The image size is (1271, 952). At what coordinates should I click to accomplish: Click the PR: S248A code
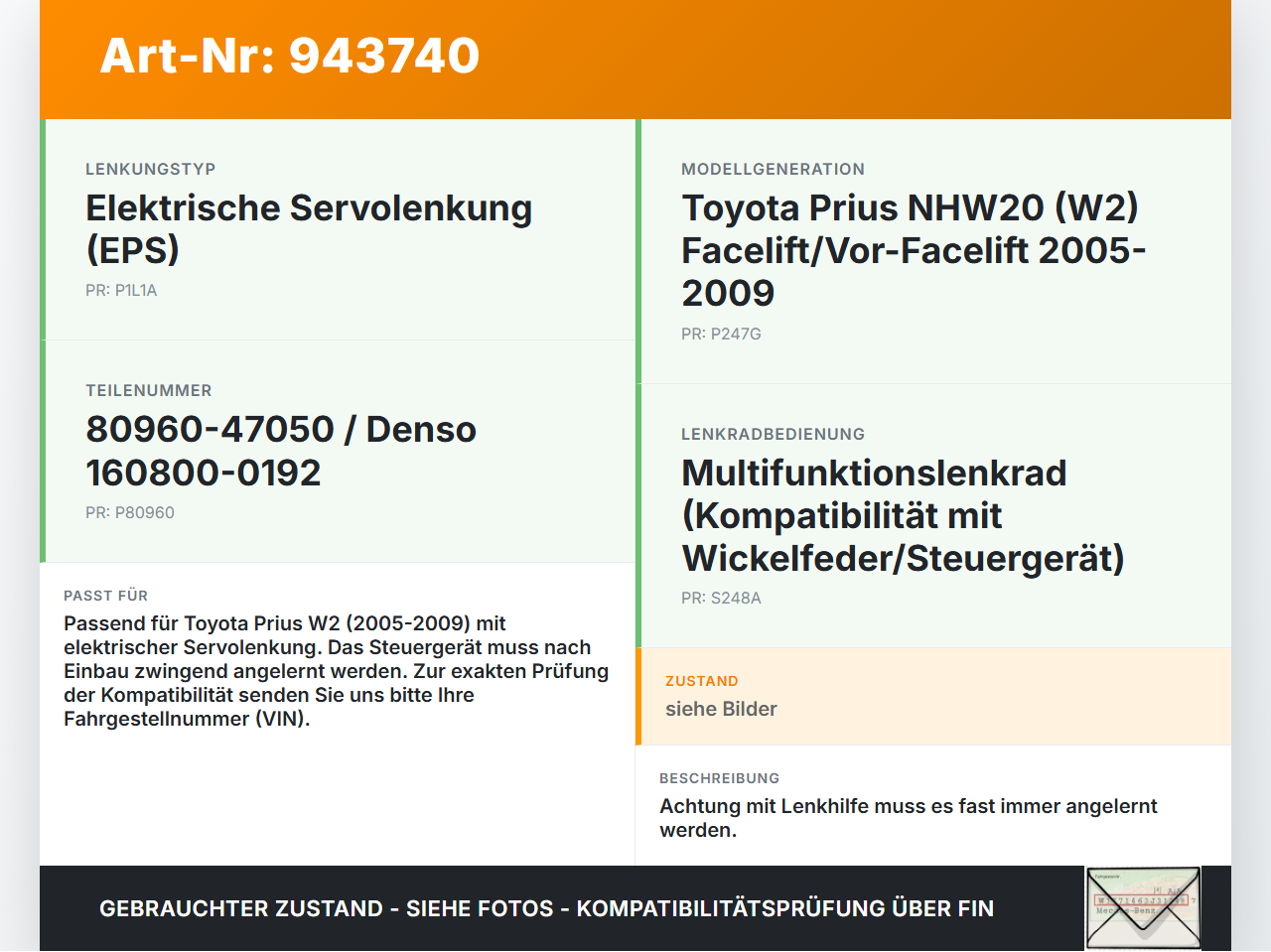pyautogui.click(x=721, y=598)
